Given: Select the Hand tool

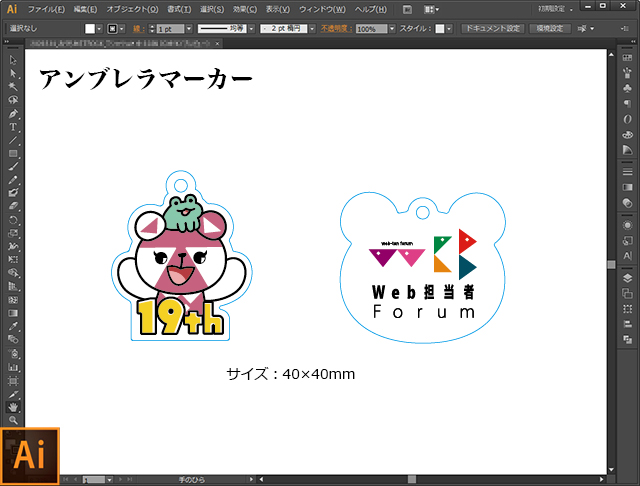Looking at the screenshot, I should (13, 407).
